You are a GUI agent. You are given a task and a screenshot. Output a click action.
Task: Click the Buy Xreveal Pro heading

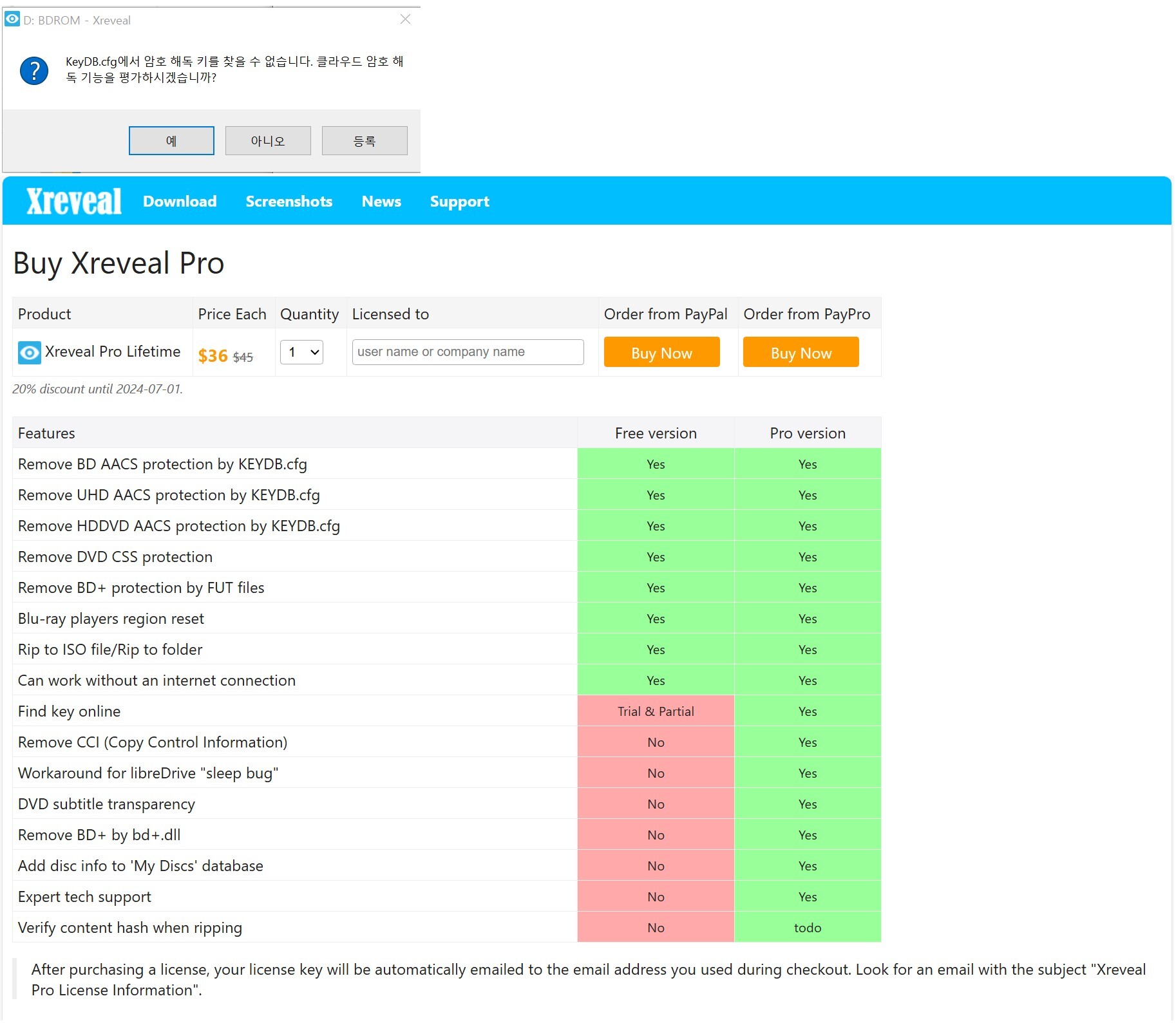[119, 263]
